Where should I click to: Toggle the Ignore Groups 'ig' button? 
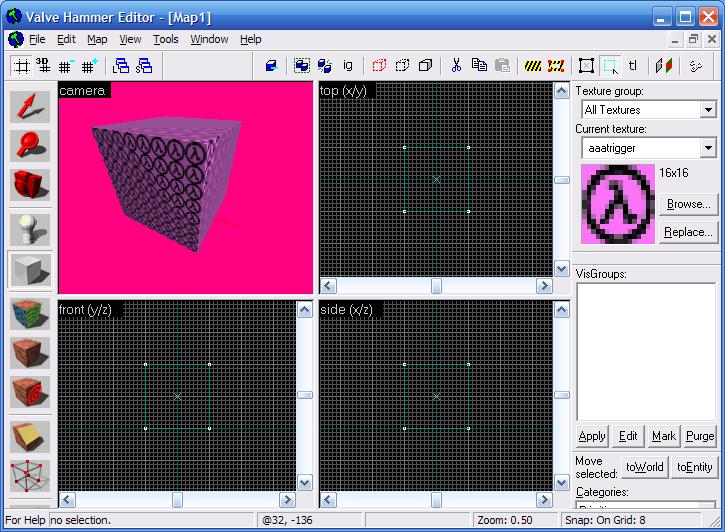(348, 66)
